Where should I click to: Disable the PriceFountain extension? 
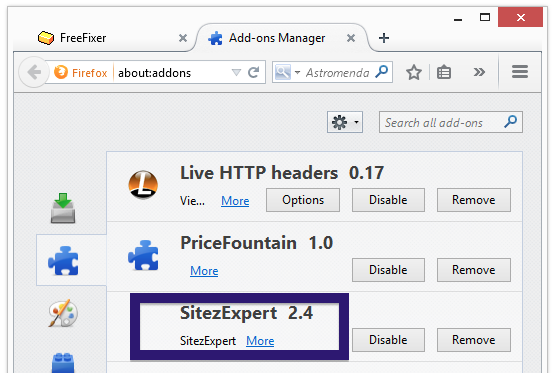point(388,270)
